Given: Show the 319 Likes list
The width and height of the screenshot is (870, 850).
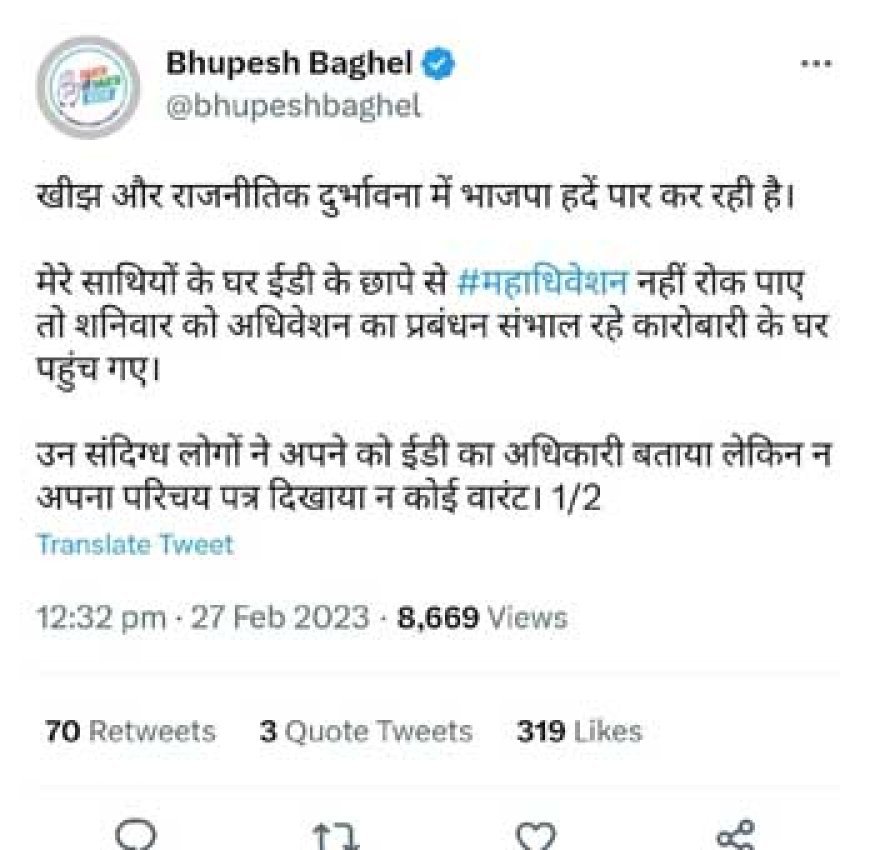Looking at the screenshot, I should click(x=579, y=731).
